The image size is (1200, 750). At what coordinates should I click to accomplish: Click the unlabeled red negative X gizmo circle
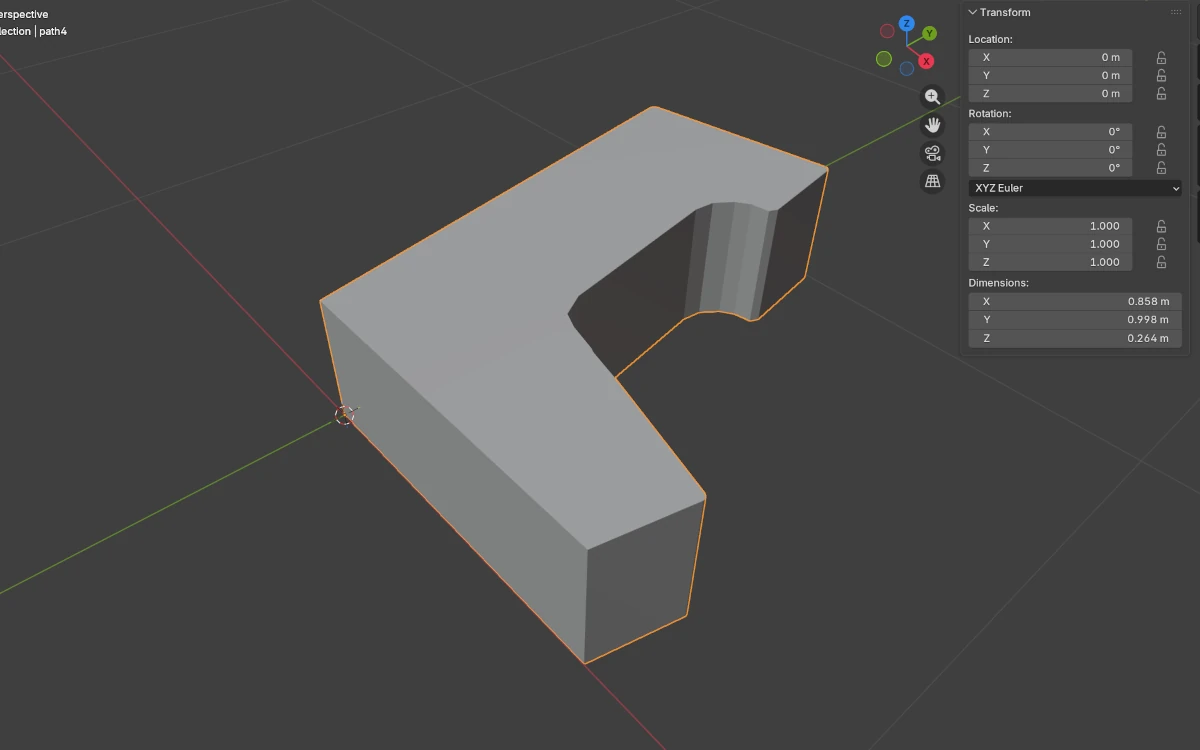pos(887,31)
